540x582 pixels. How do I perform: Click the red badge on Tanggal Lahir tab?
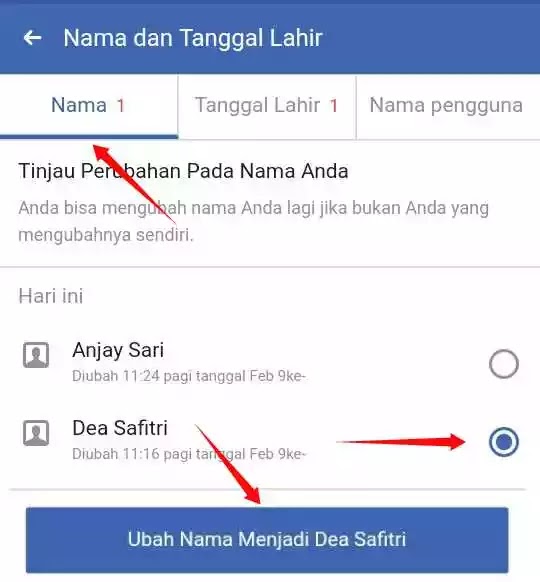pyautogui.click(x=334, y=106)
